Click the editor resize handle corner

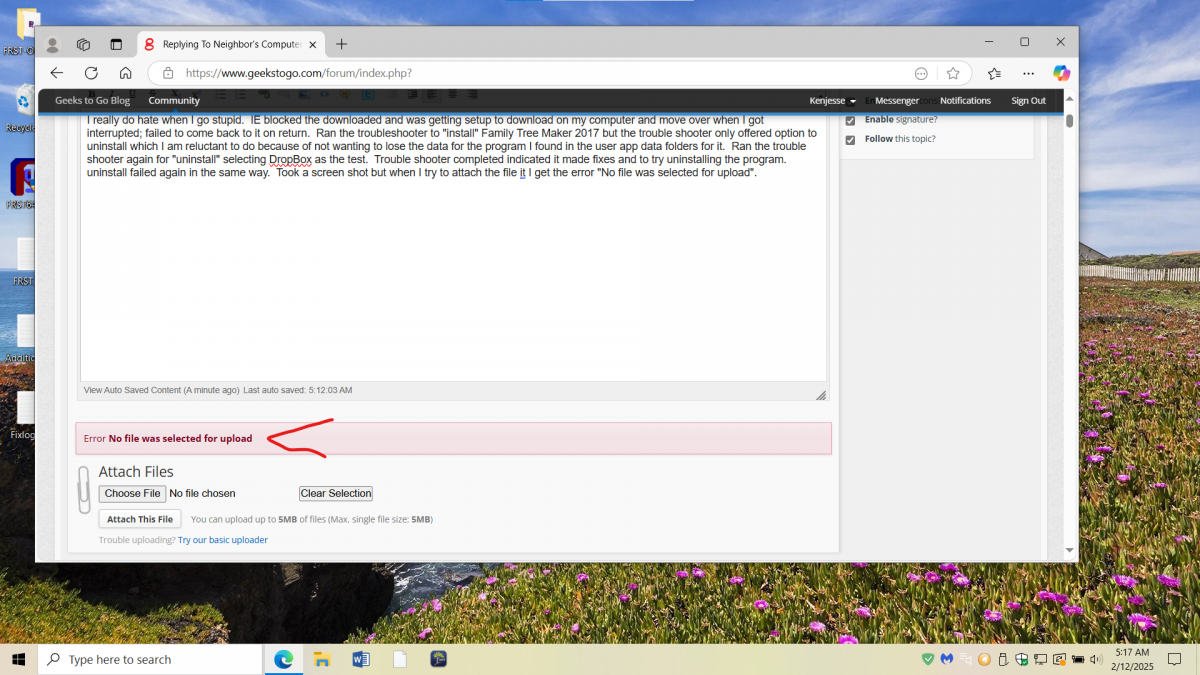(x=821, y=395)
